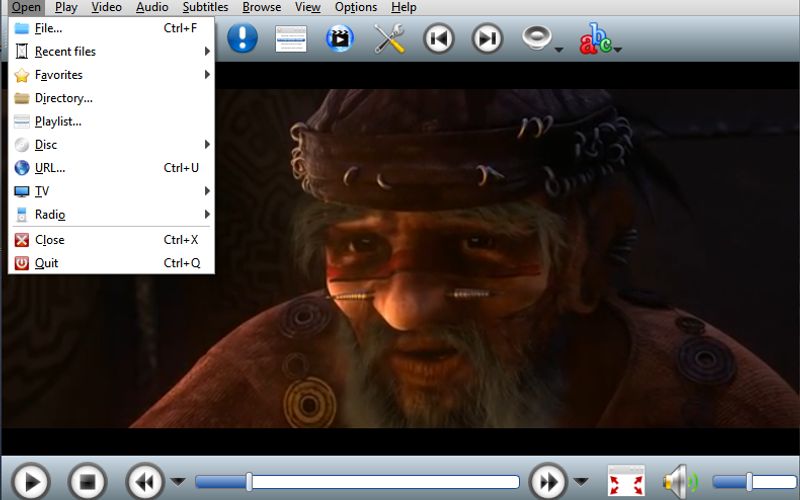The width and height of the screenshot is (800, 500).
Task: Click the folder icon beside Directory...
Action: pyautogui.click(x=21, y=98)
